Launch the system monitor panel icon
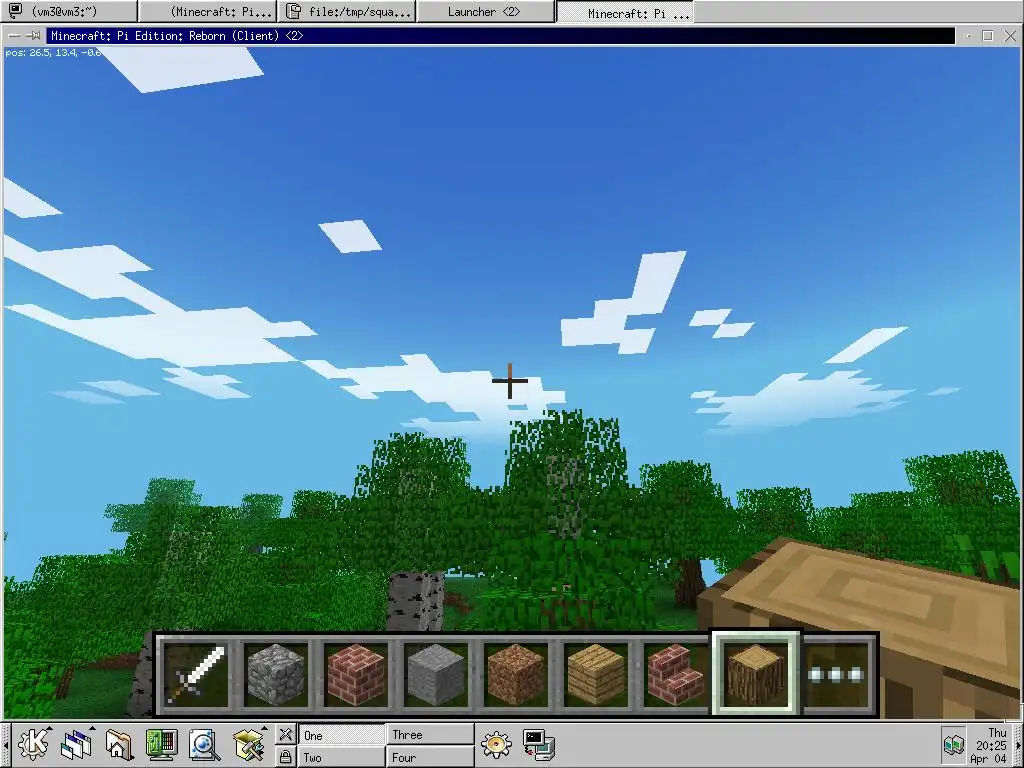This screenshot has width=1024, height=768. tap(161, 744)
